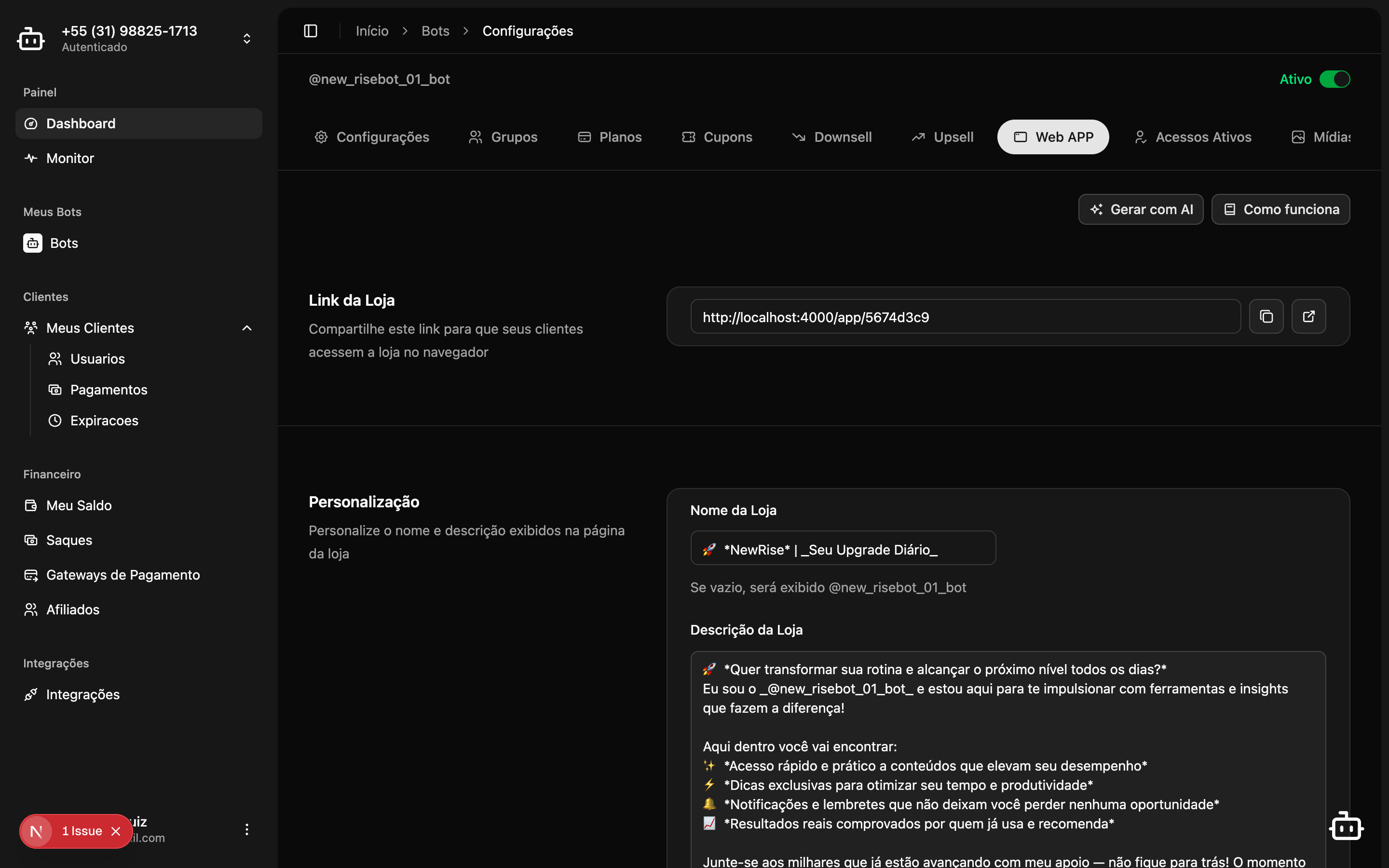Screen dimensions: 1389x868
Task: Click the Configurações breadcrumb
Action: coord(528,31)
